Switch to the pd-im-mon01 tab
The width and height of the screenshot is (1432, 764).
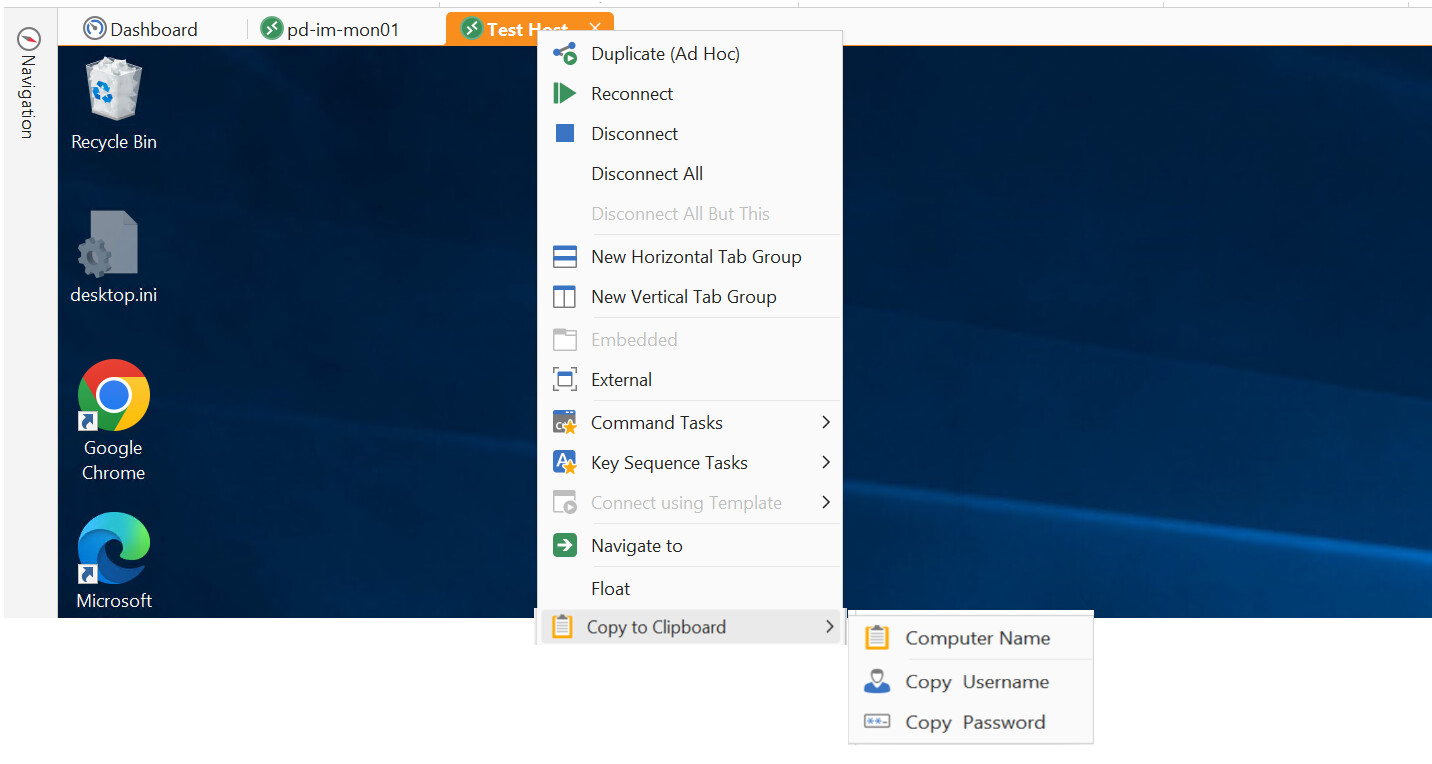tap(330, 30)
